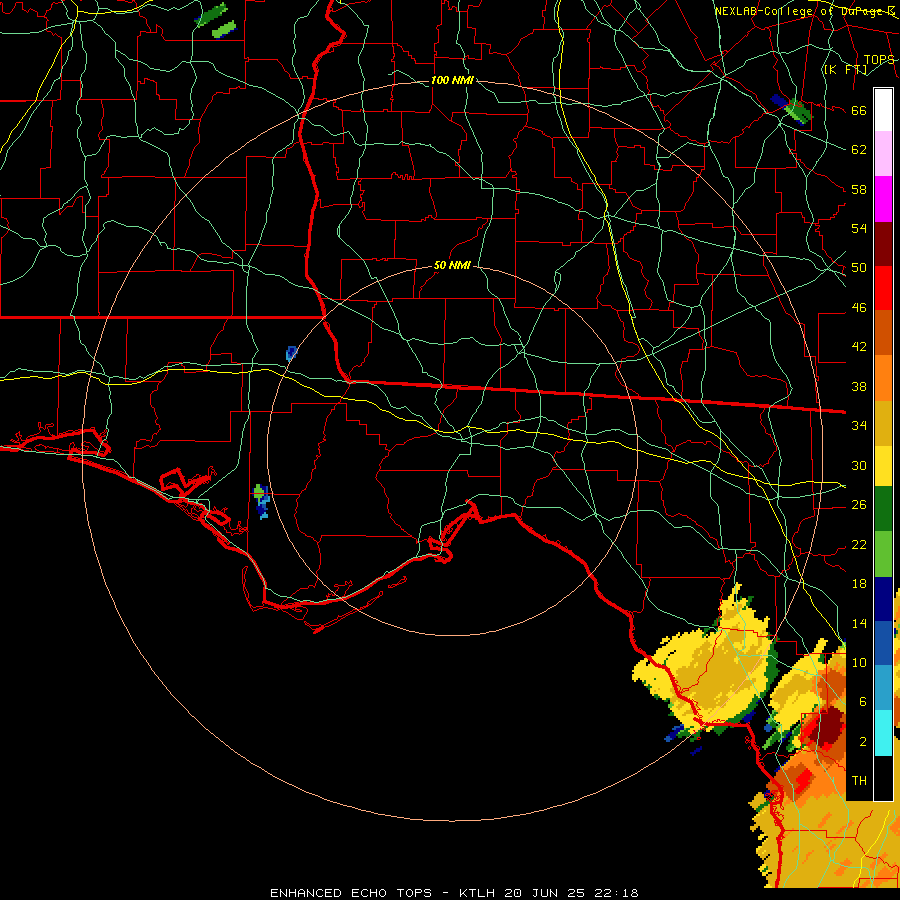Screen dimensions: 900x900
Task: Click the 58 legend value
Action: 859,189
